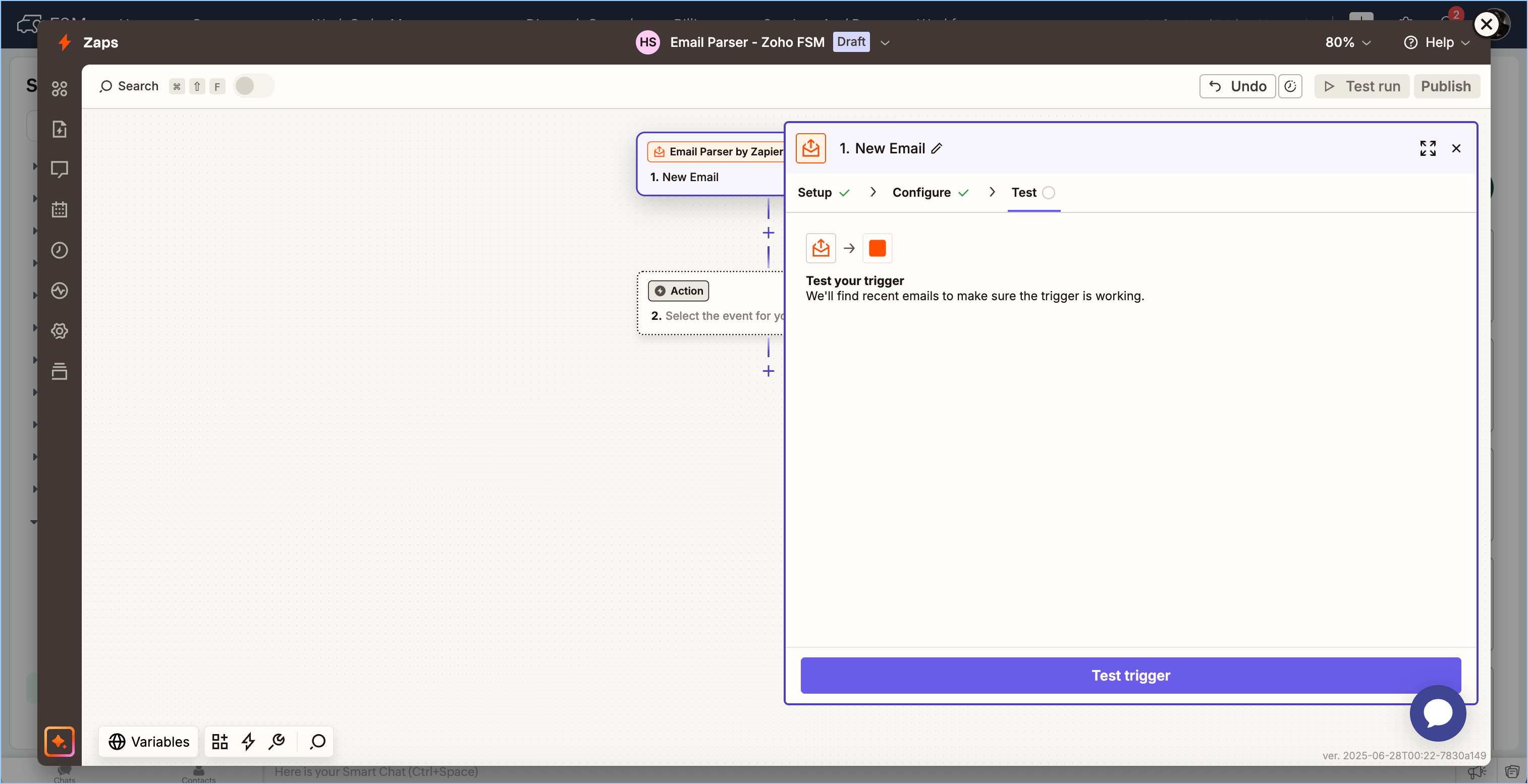
Task: Click the pencil rename icon beside New Email
Action: point(937,148)
